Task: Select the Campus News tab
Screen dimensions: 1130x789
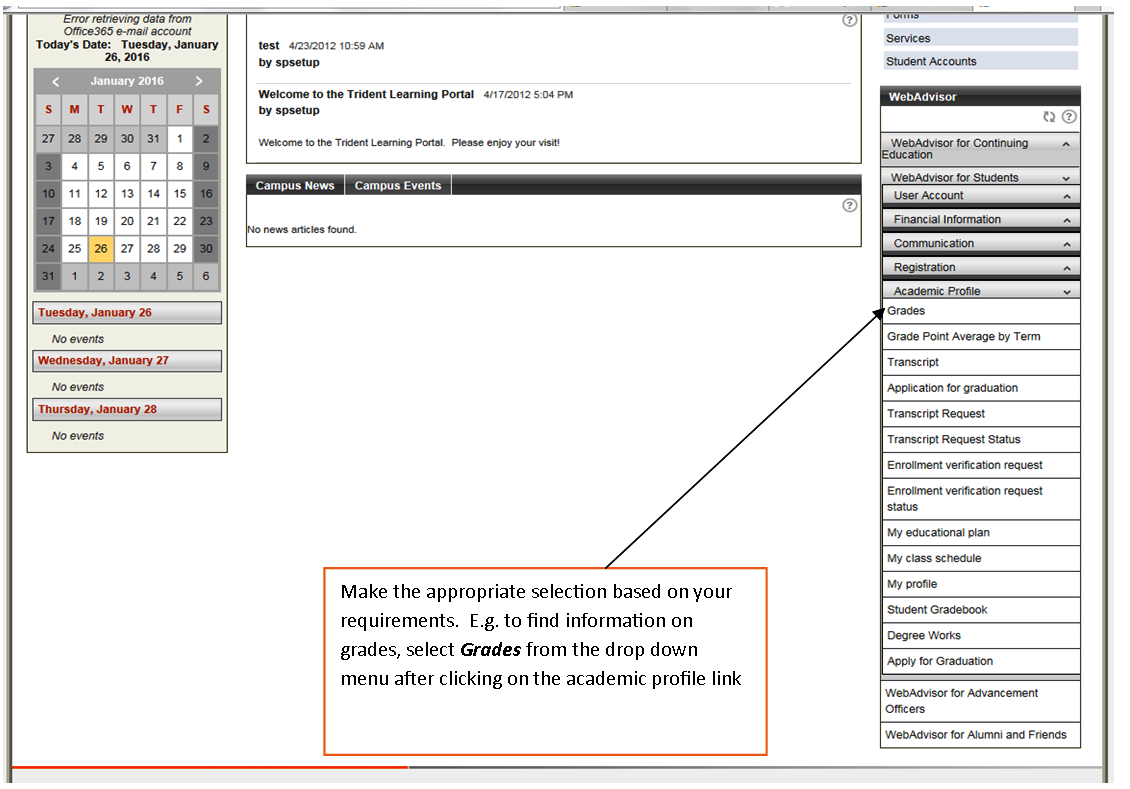Action: [294, 185]
